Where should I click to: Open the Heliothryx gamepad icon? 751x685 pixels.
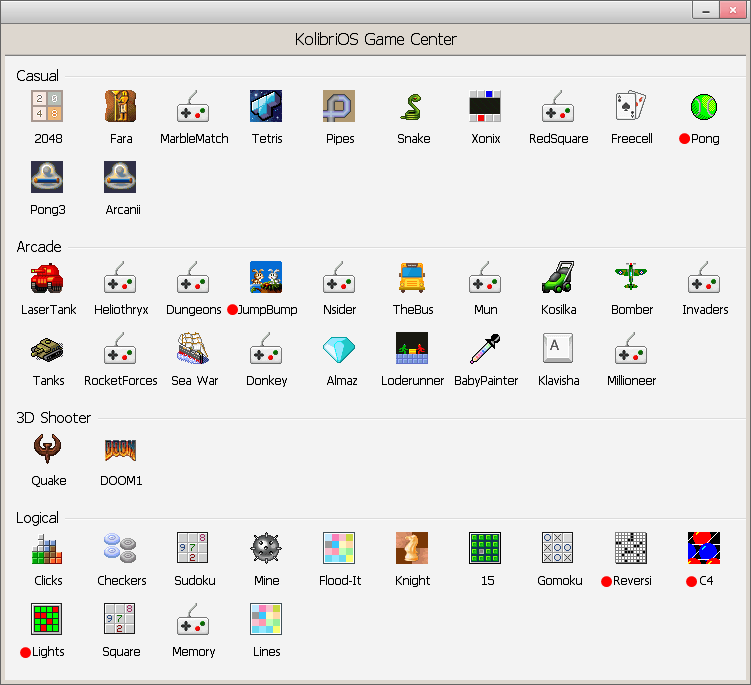(x=120, y=277)
